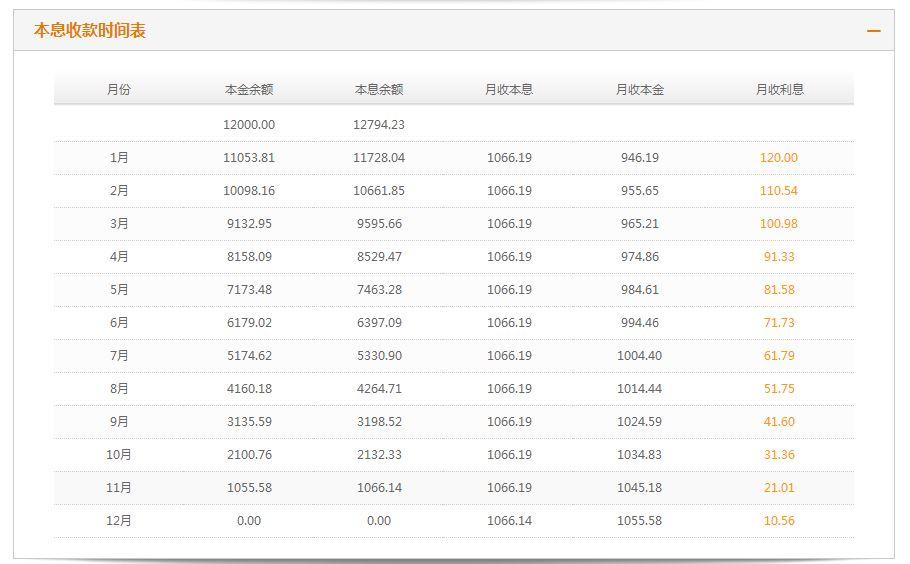Select the initial total value 12794.23

[379, 125]
